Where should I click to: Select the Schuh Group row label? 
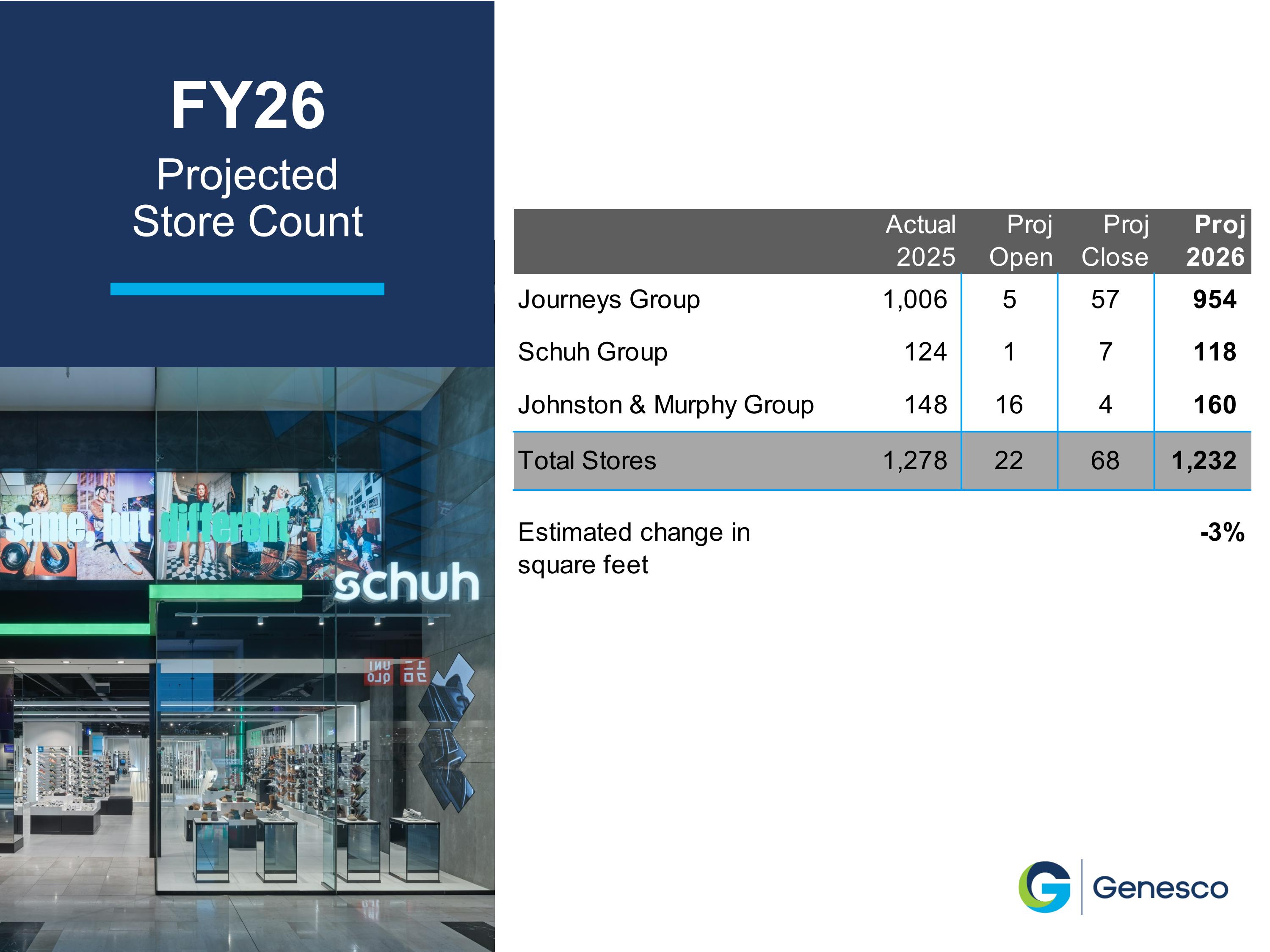tap(593, 352)
